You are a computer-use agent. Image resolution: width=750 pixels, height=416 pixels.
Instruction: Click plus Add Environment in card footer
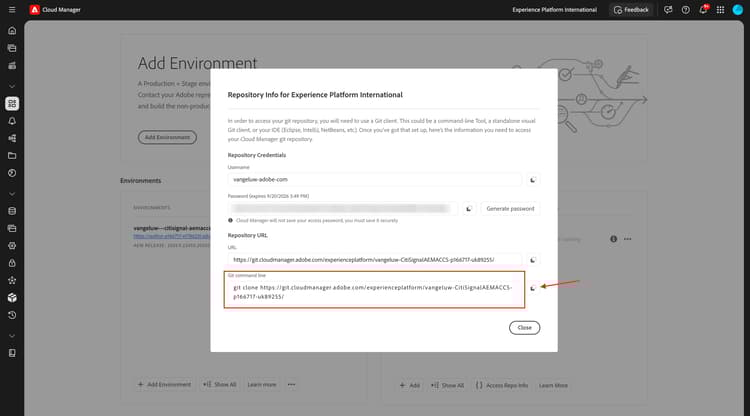pos(164,384)
